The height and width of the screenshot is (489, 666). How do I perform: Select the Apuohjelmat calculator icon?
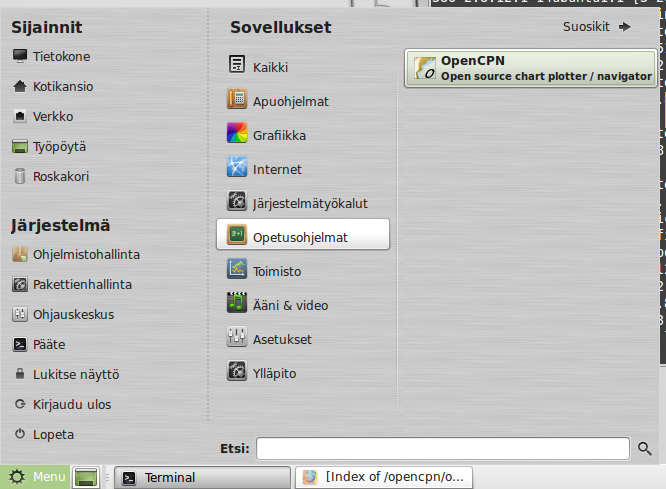point(237,99)
